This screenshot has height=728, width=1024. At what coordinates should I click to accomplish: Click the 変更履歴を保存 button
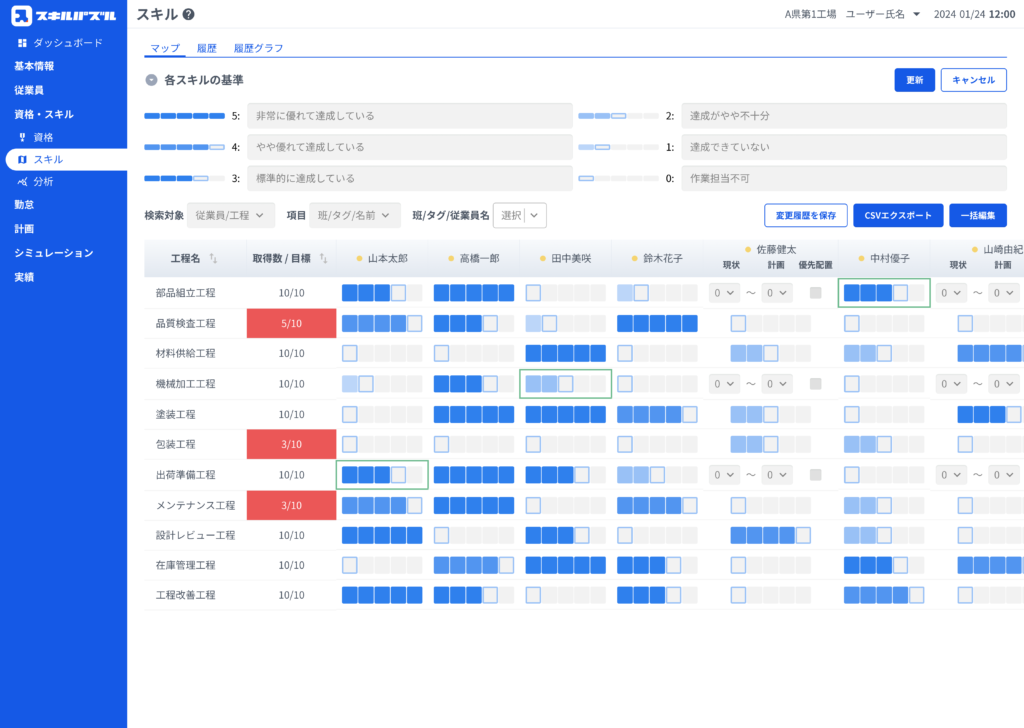pyautogui.click(x=806, y=215)
